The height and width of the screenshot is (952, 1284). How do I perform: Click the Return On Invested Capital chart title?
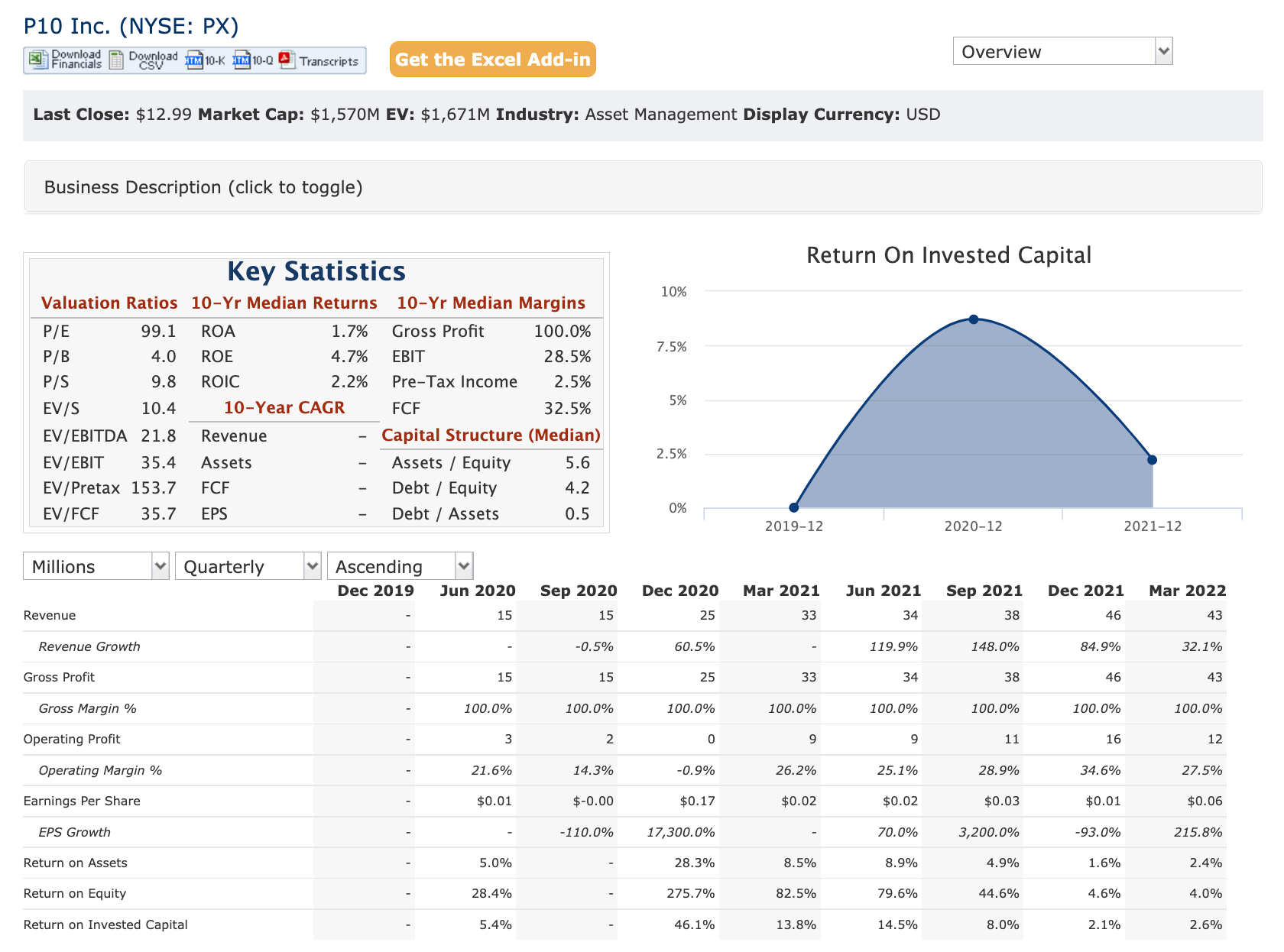(948, 255)
